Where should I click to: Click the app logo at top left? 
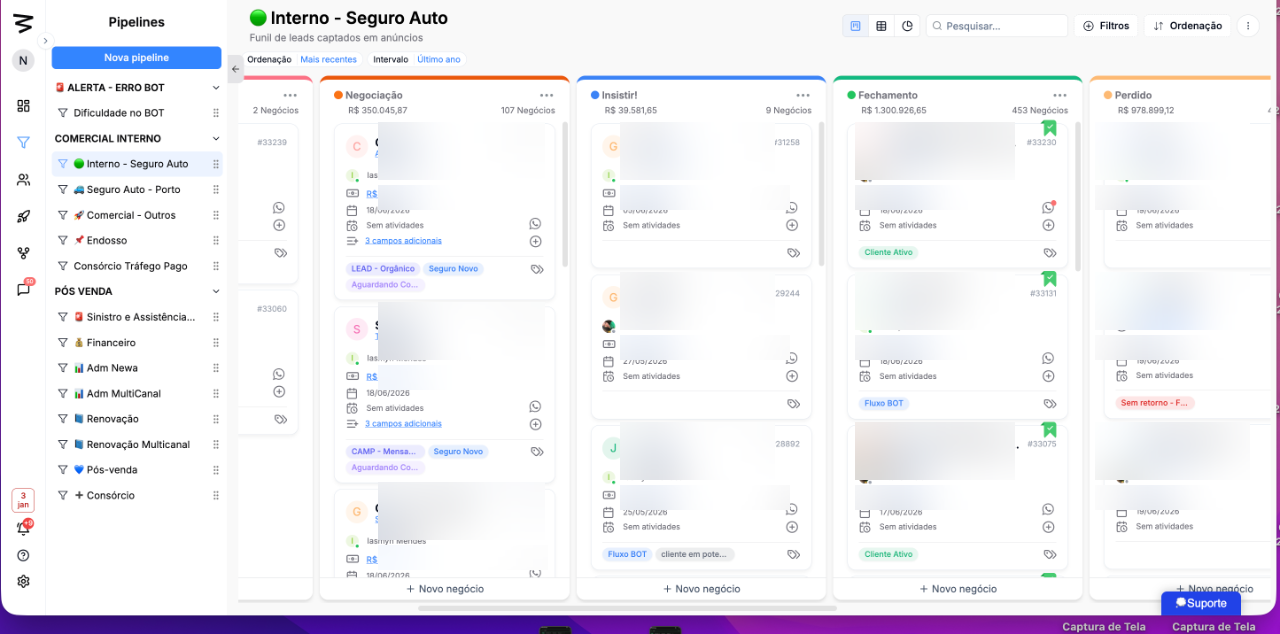(x=23, y=24)
